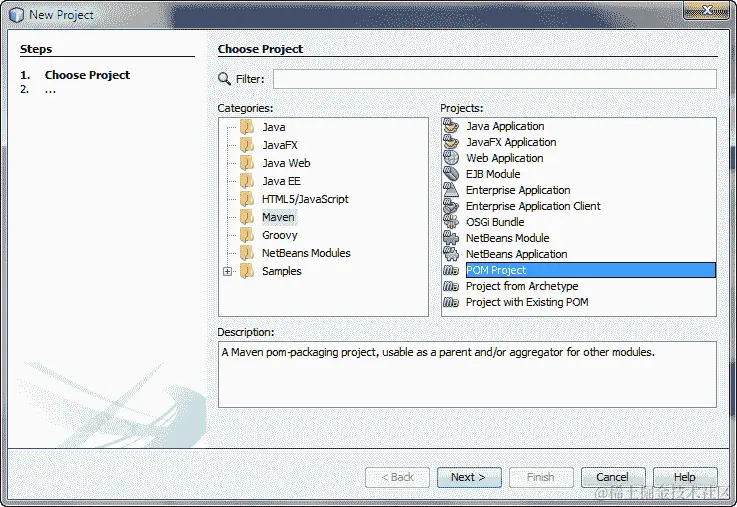Select the Groovy category
This screenshot has height=507, width=737.
click(x=280, y=235)
